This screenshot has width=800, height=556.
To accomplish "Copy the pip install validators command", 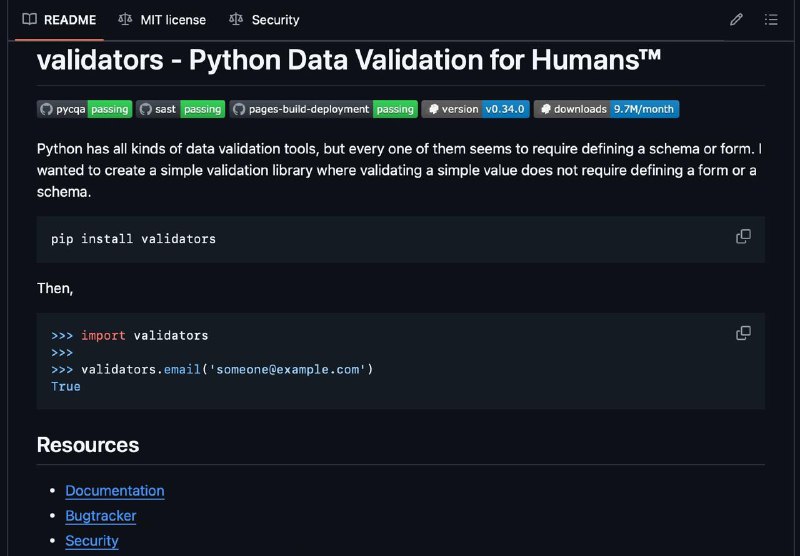I will (743, 236).
